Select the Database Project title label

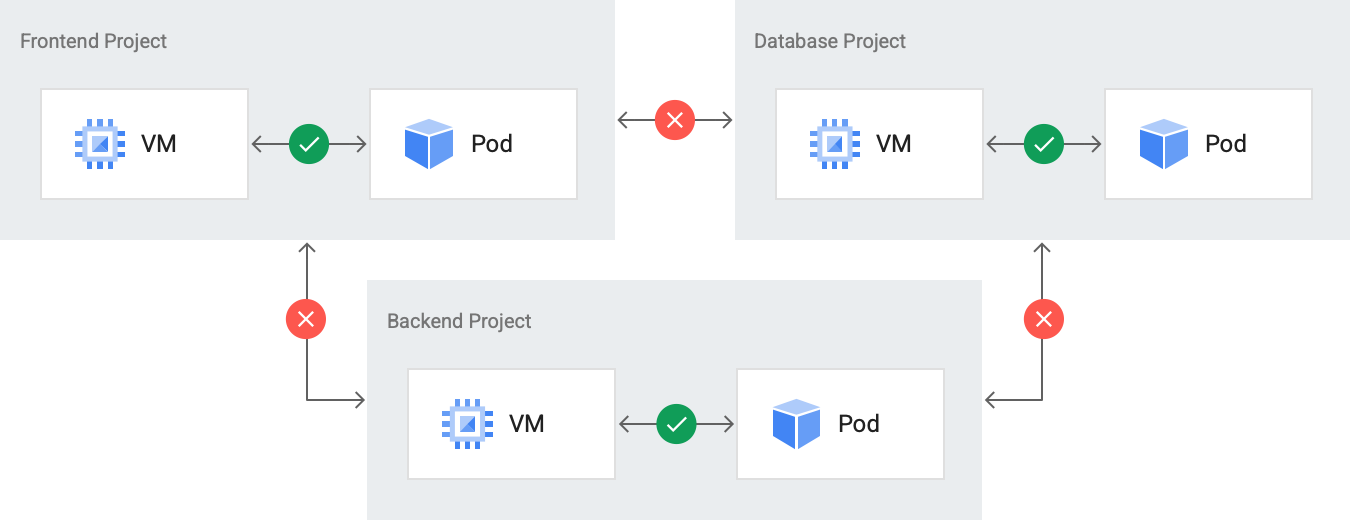coord(829,41)
